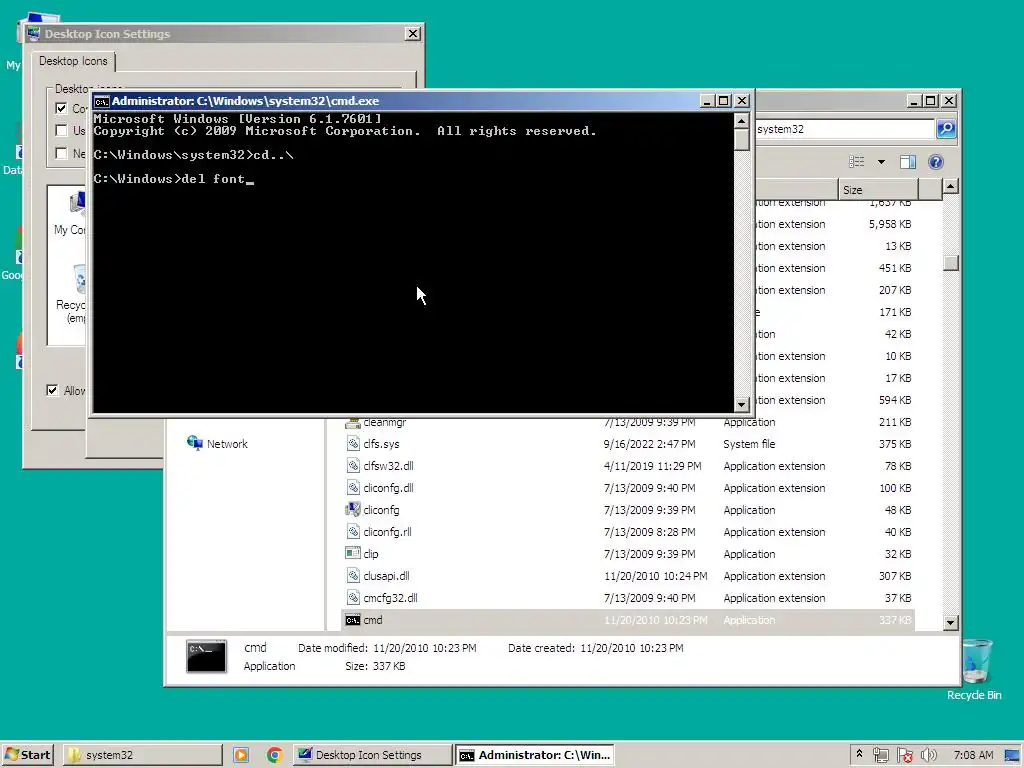Click the Explorer scrollbar up arrow

[951, 187]
